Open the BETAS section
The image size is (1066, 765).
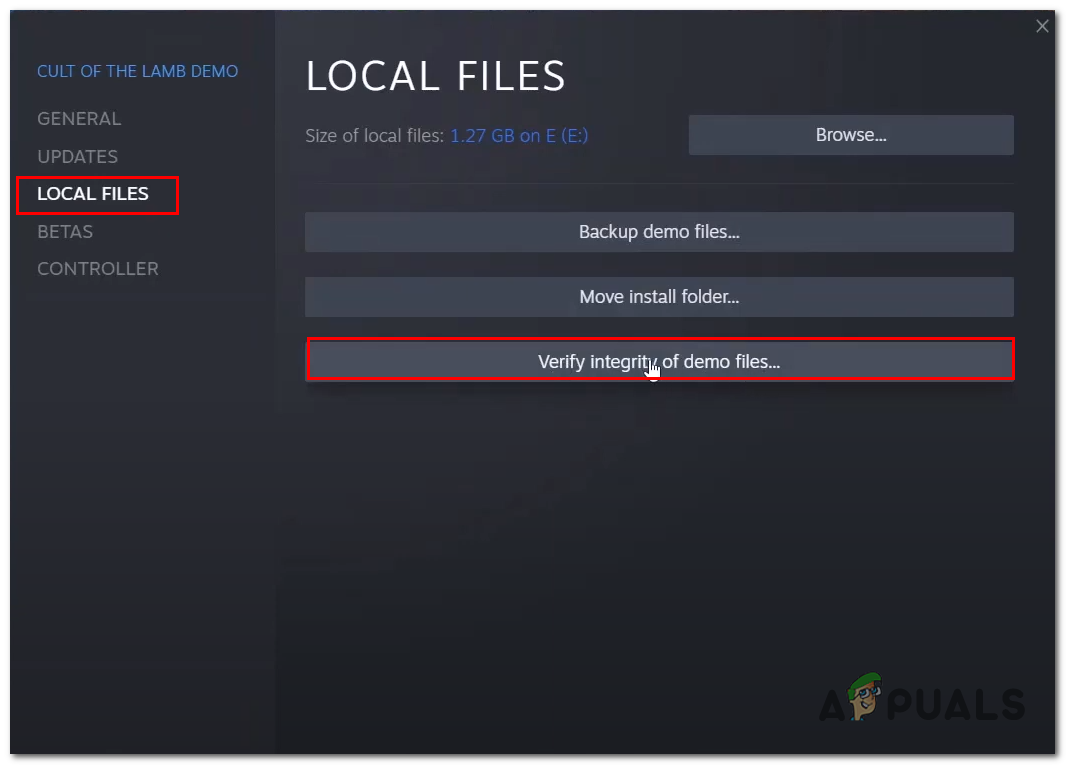tap(65, 231)
